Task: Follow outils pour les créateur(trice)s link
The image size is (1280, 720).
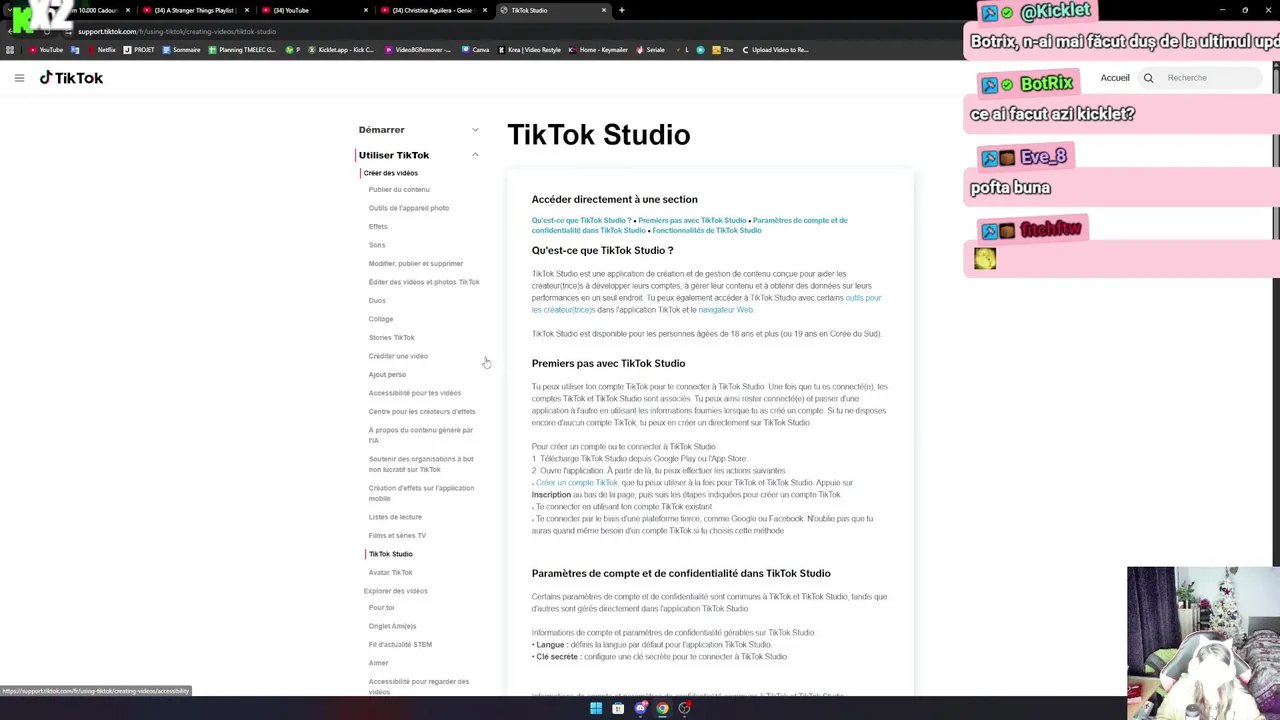Action: (706, 304)
